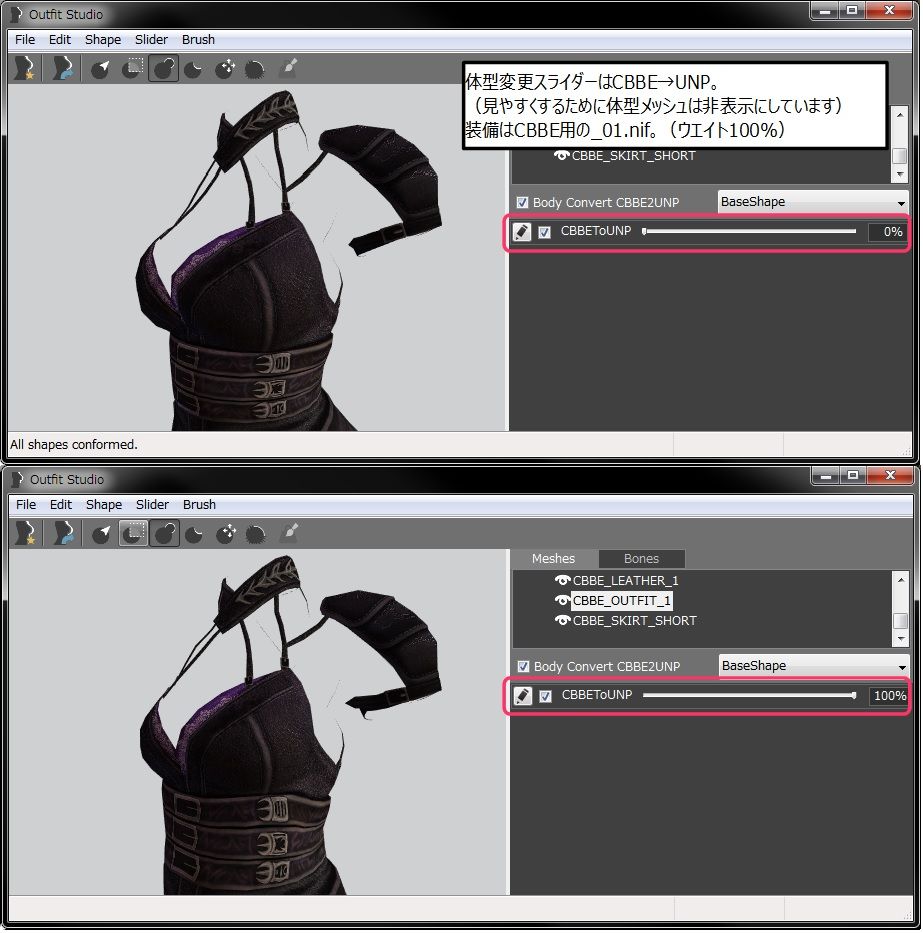
Task: Select the Deflate brush in bottom window
Action: [x=194, y=535]
